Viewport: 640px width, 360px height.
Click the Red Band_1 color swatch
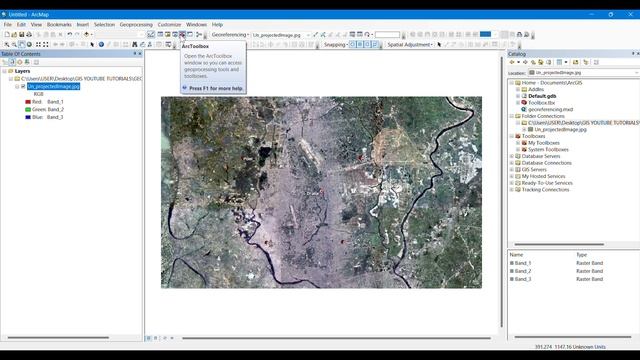(28, 102)
